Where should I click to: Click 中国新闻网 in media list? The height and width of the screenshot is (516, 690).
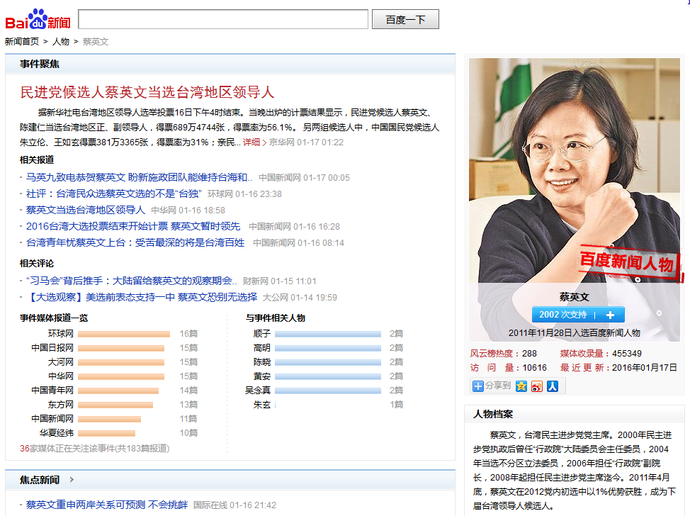click(x=52, y=418)
